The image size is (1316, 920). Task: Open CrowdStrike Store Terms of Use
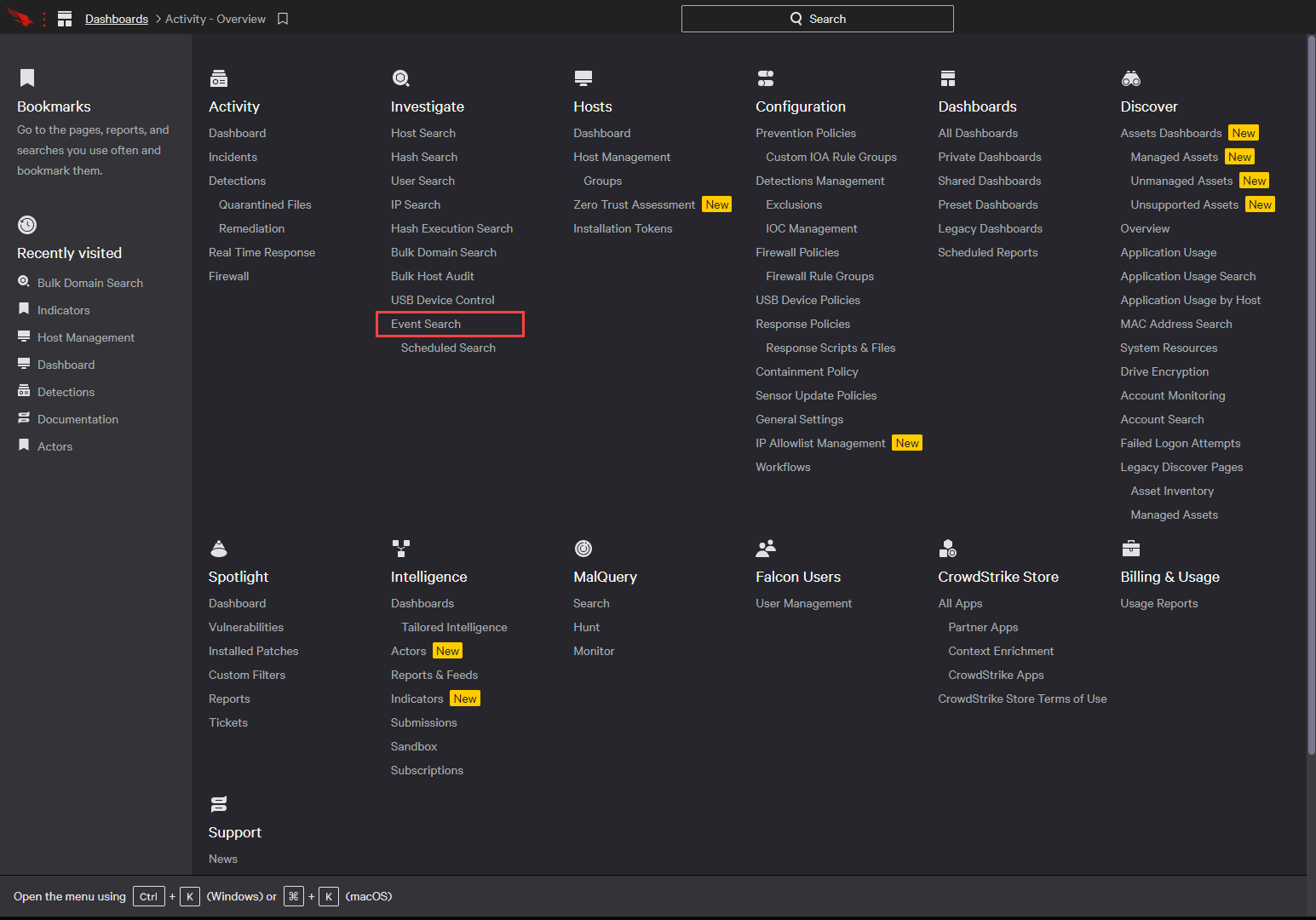(1022, 699)
